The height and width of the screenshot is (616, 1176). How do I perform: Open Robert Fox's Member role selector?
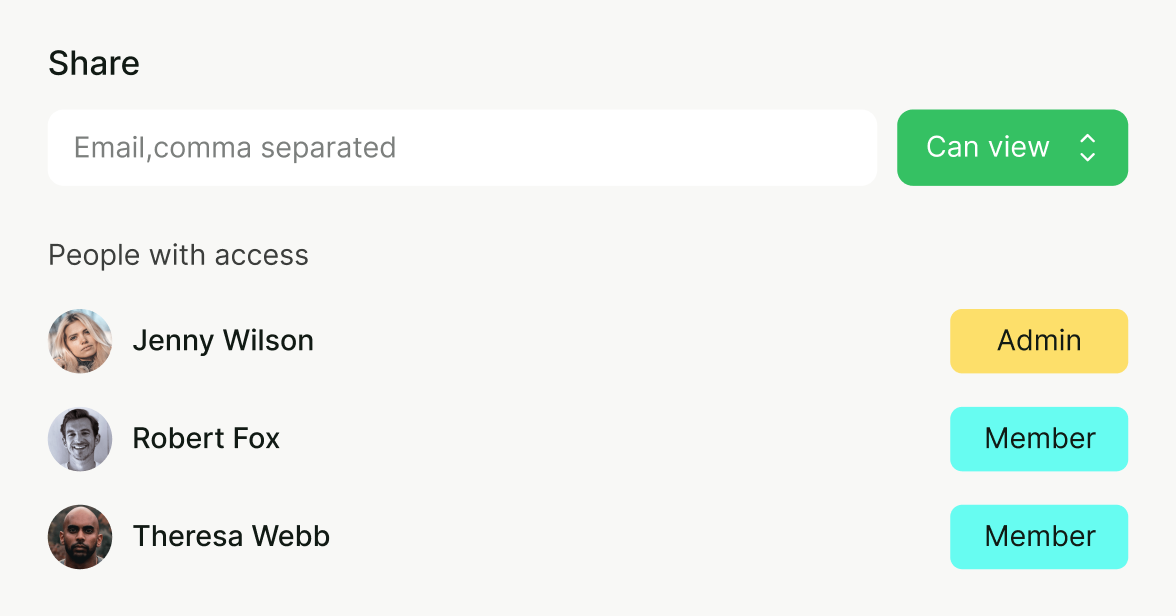pyautogui.click(x=1039, y=439)
